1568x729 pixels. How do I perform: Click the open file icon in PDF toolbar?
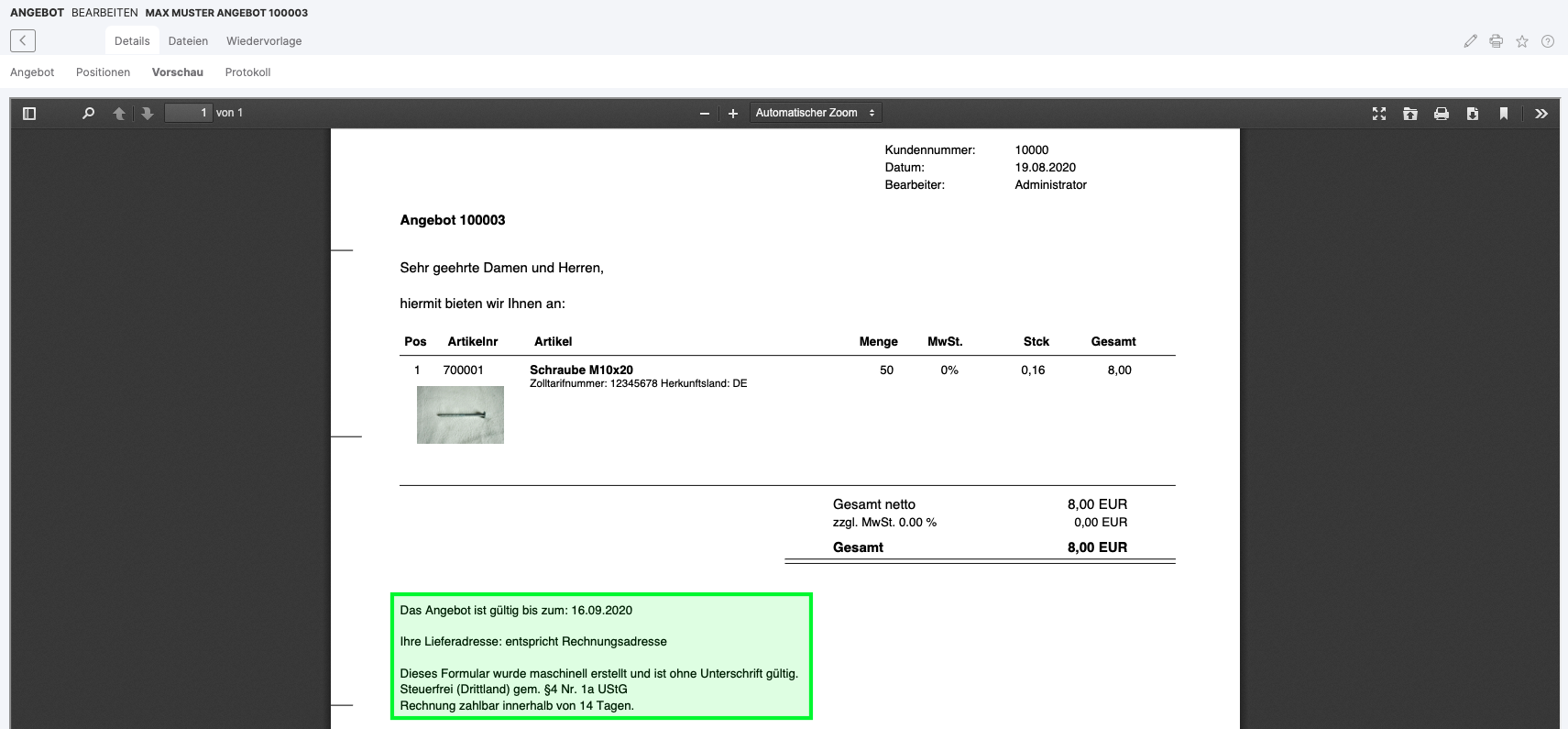click(1409, 114)
